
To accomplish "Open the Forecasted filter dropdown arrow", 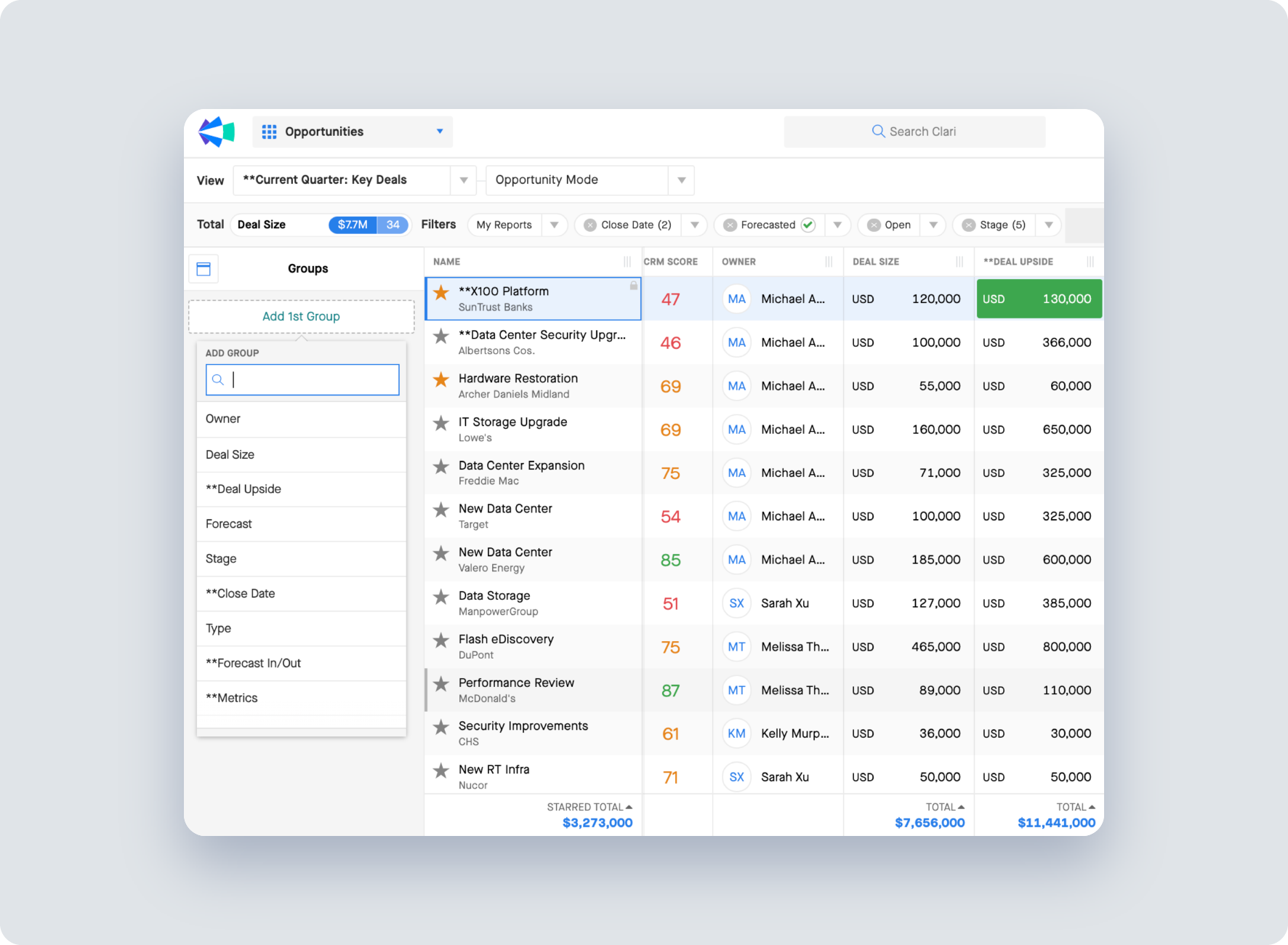I will pyautogui.click(x=838, y=225).
